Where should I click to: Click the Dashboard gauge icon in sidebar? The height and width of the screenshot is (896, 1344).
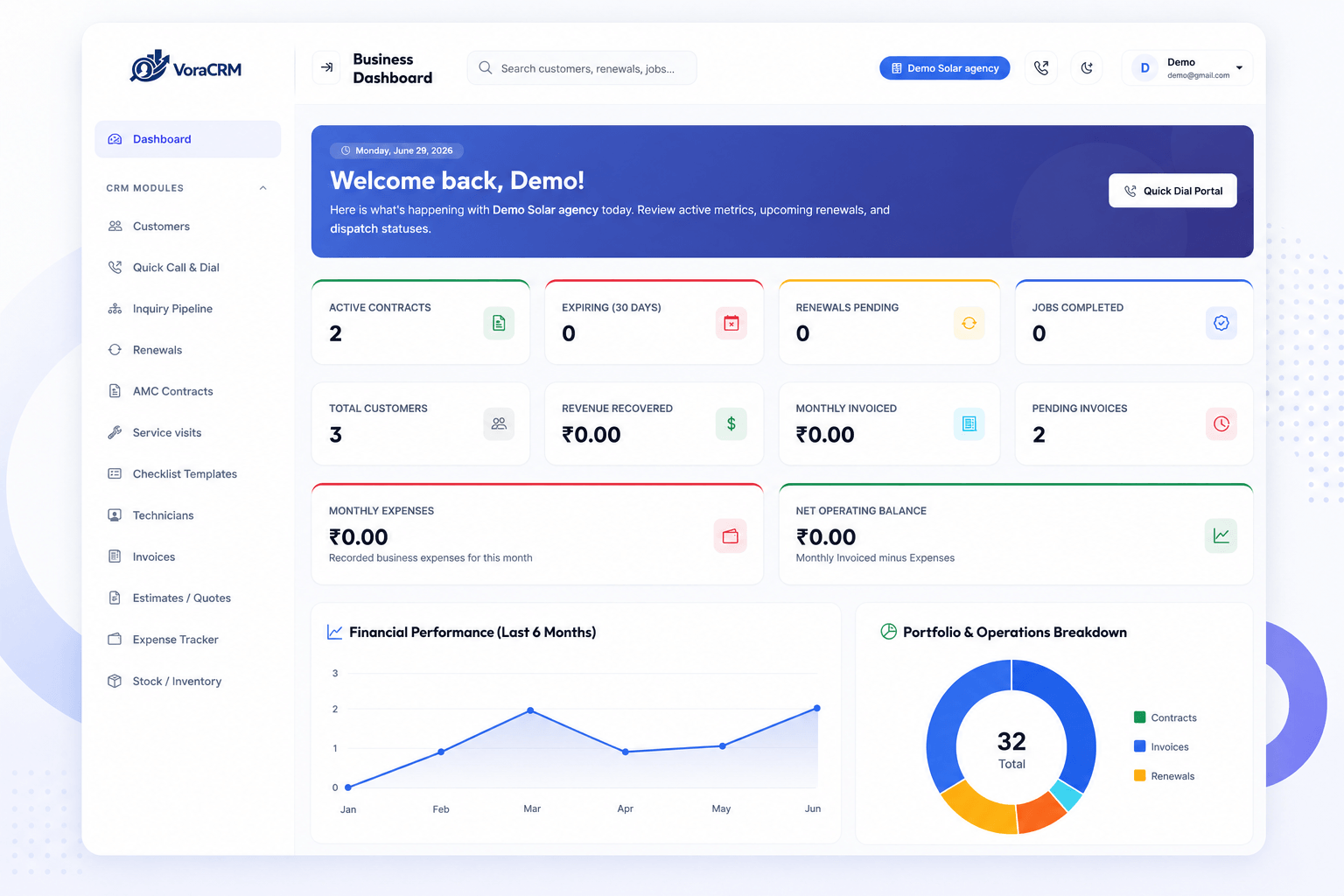[x=115, y=139]
